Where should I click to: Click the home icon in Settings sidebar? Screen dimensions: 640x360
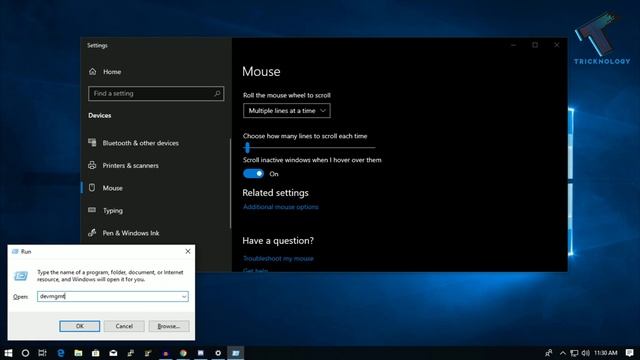93,71
